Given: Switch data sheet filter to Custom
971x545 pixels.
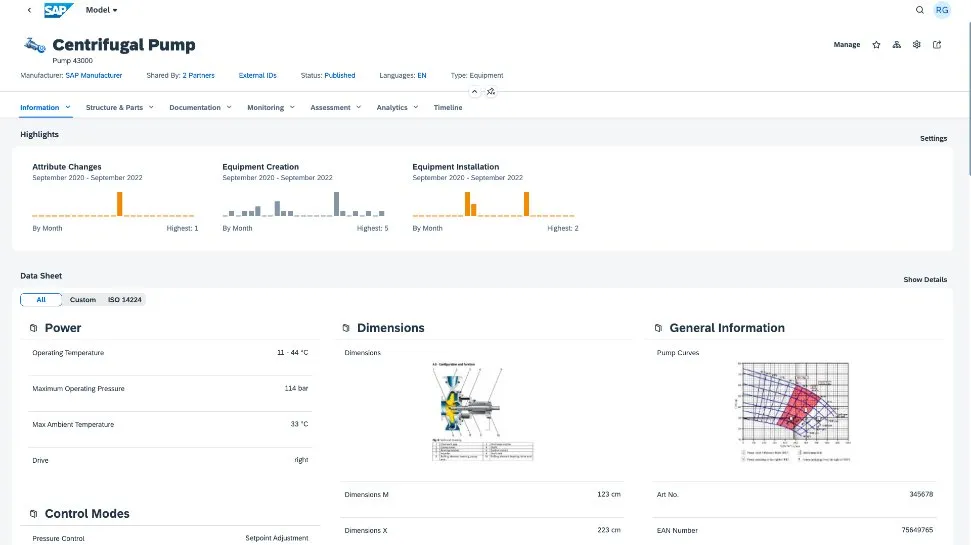Looking at the screenshot, I should point(83,300).
